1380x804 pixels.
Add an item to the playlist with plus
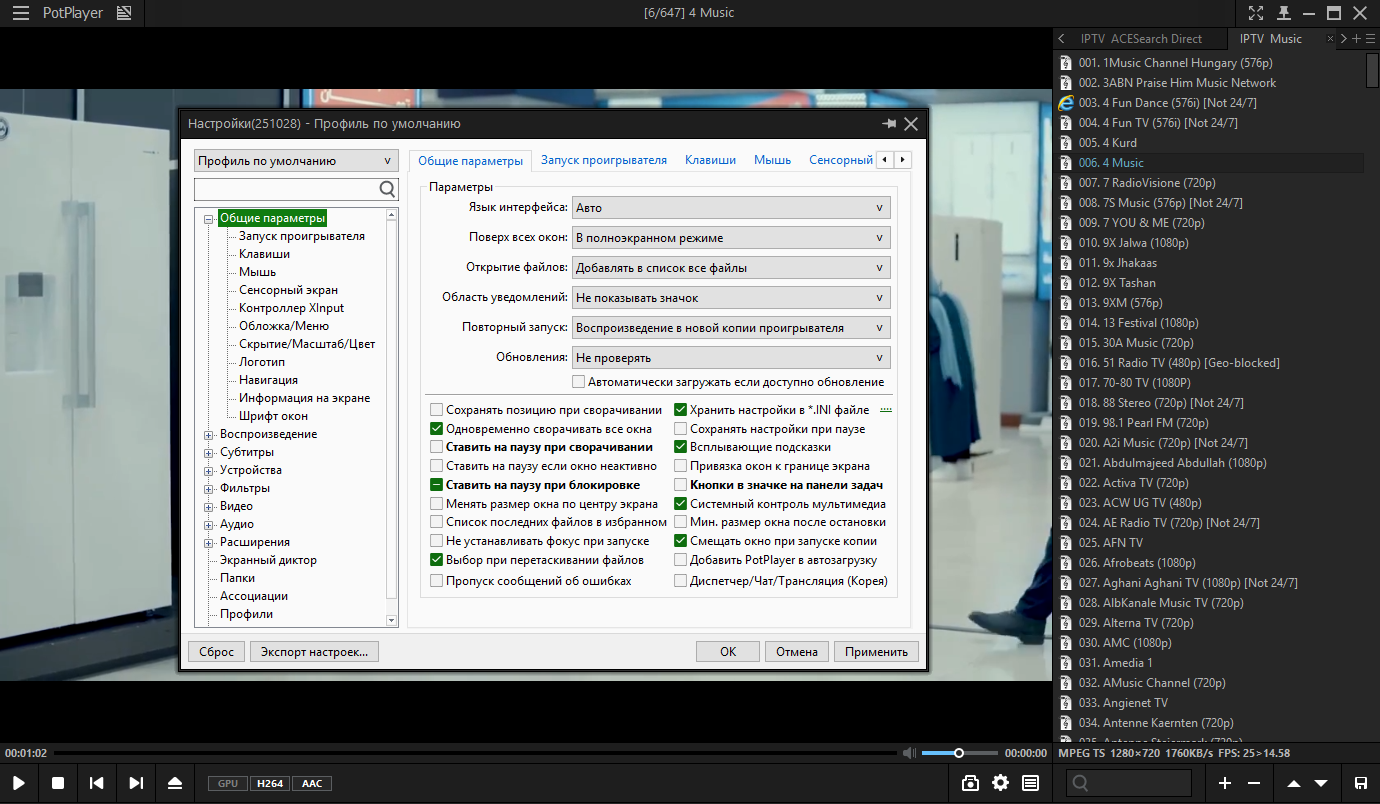click(x=1225, y=783)
